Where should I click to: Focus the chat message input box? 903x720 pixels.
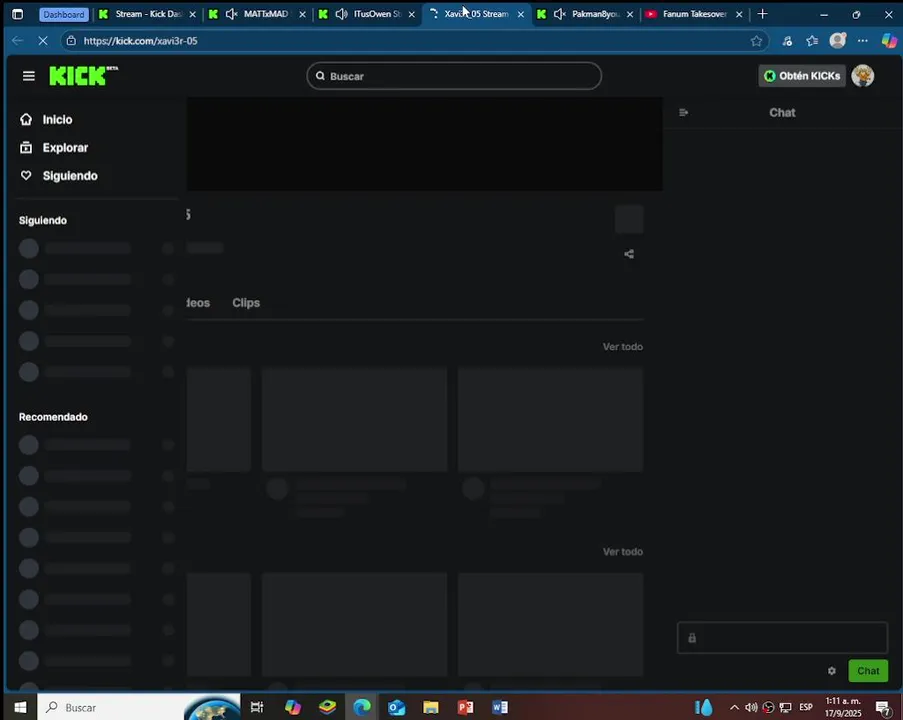point(782,638)
